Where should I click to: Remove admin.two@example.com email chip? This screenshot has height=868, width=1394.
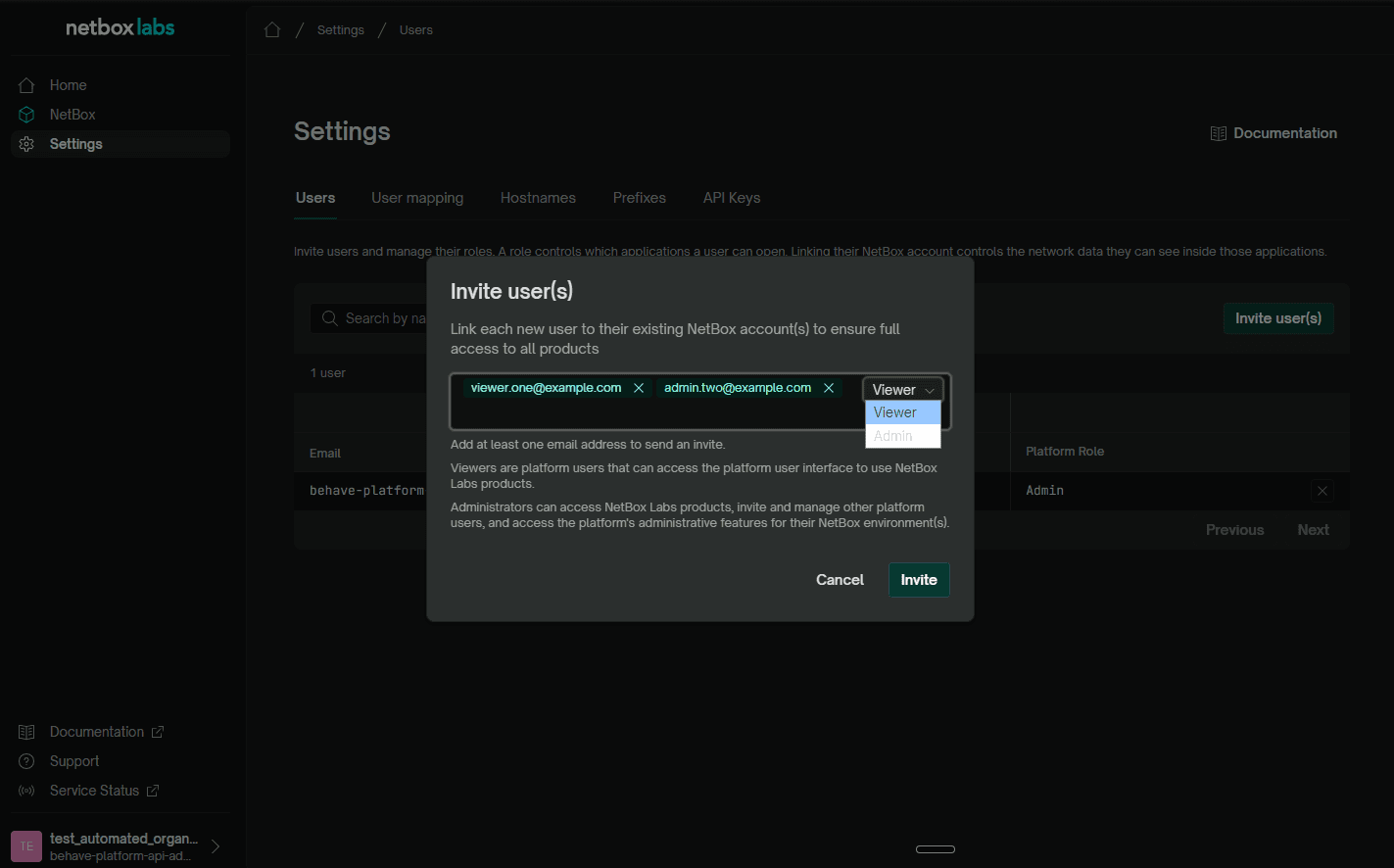[829, 388]
